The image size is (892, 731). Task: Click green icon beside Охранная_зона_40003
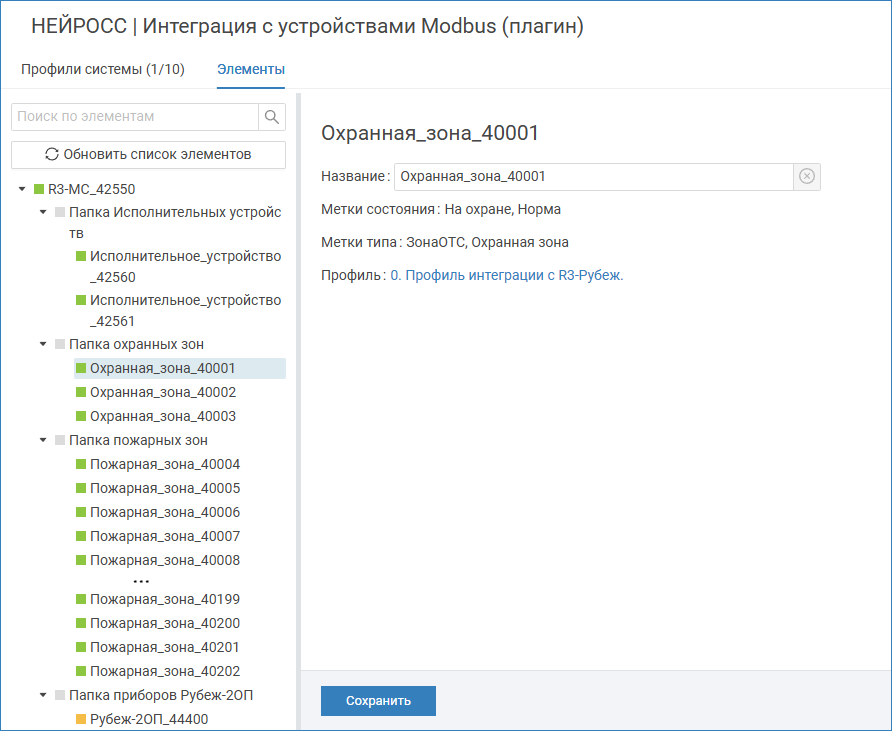pyautogui.click(x=81, y=417)
